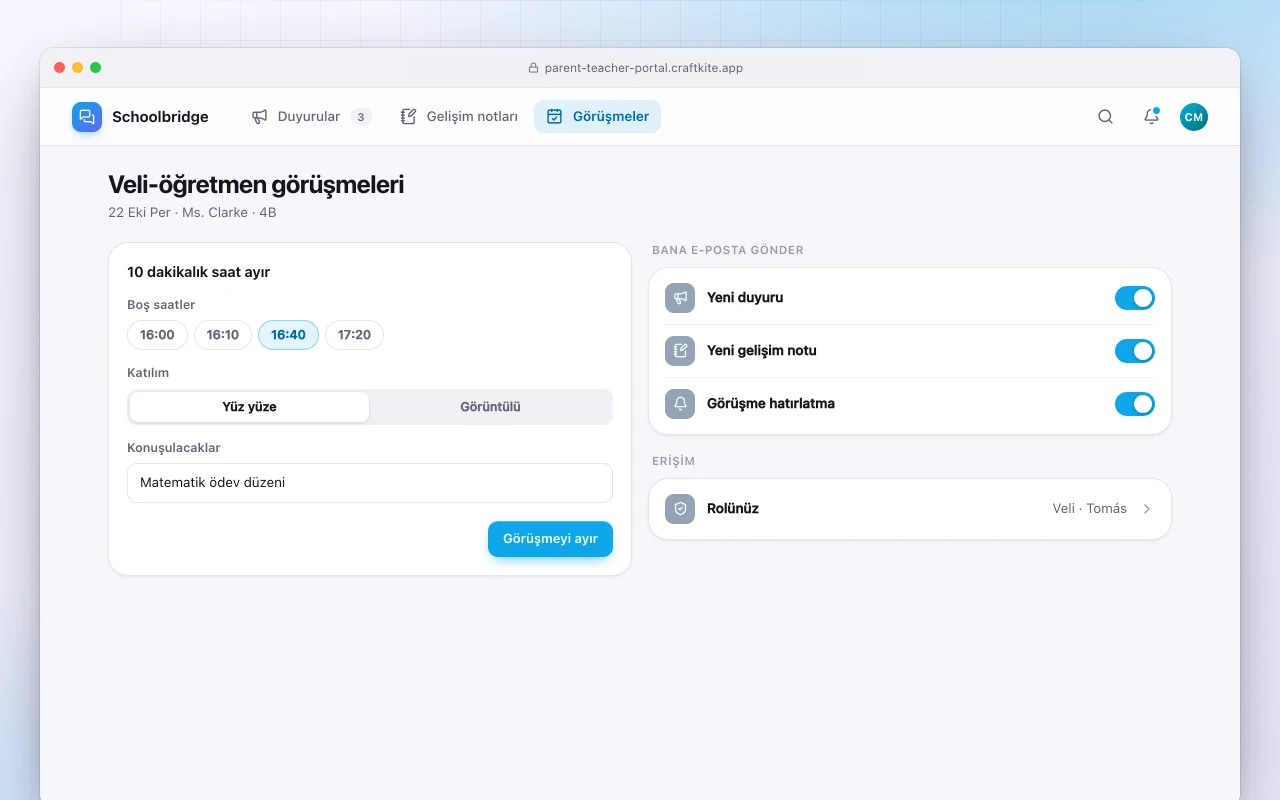Image resolution: width=1280 pixels, height=800 pixels.
Task: Click the Duyurular badge showing 3
Action: [x=361, y=117]
